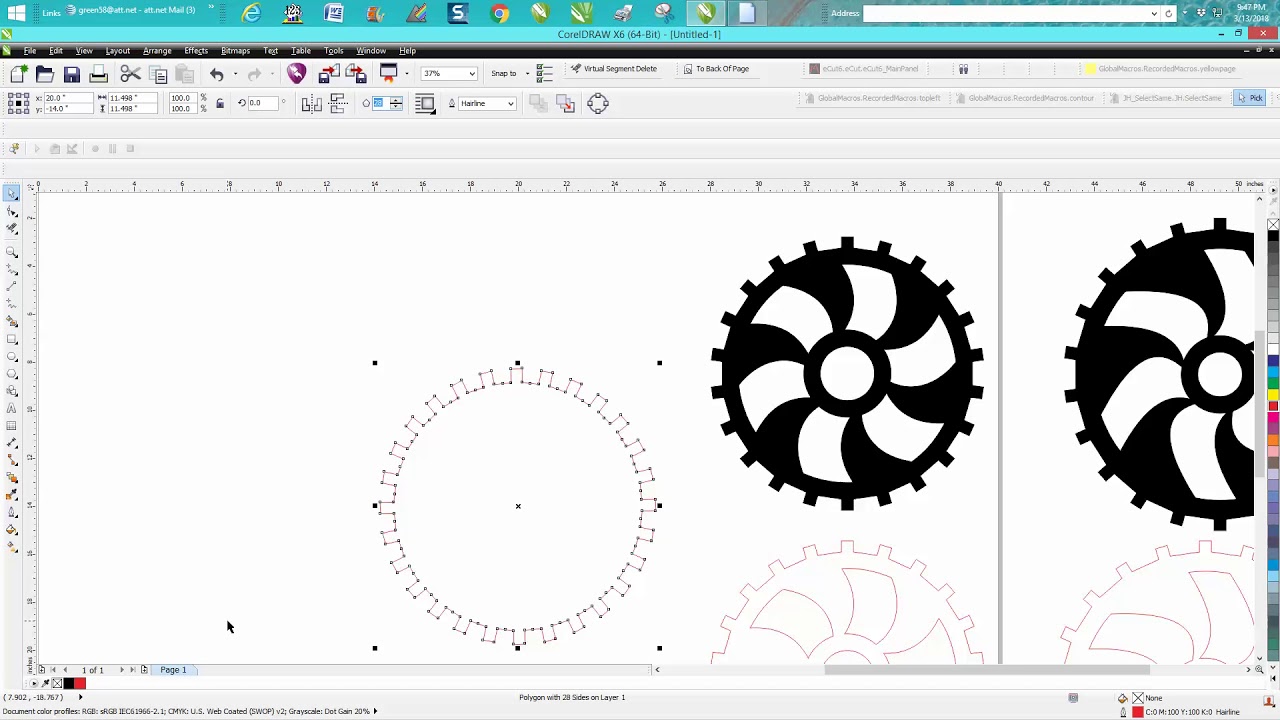Toggle the Pick macro button
Image resolution: width=1280 pixels, height=720 pixels.
click(1250, 98)
